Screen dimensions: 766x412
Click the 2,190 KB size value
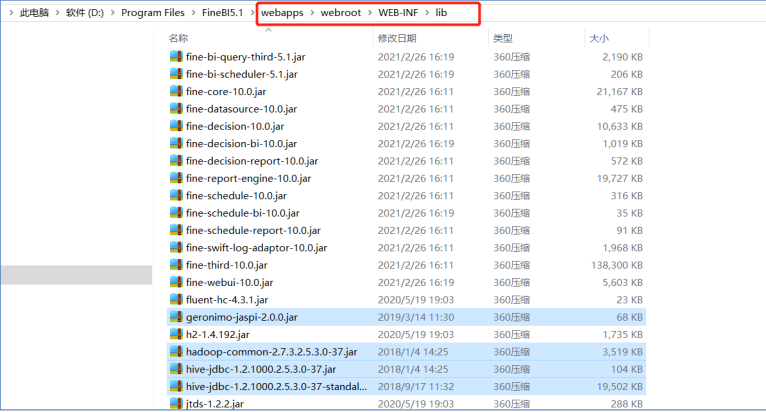tap(622, 57)
